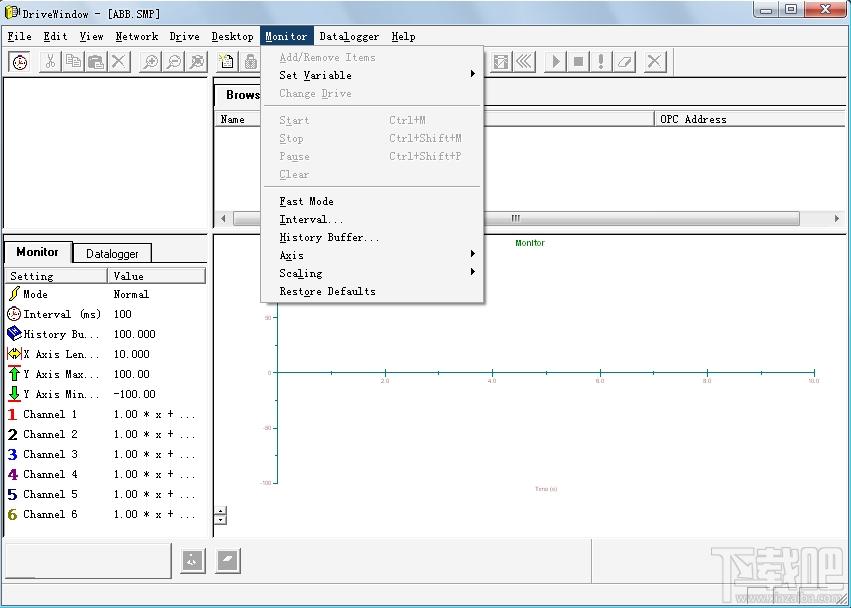Select the Interval (ms) setting row
This screenshot has height=608, width=851.
(x=106, y=314)
